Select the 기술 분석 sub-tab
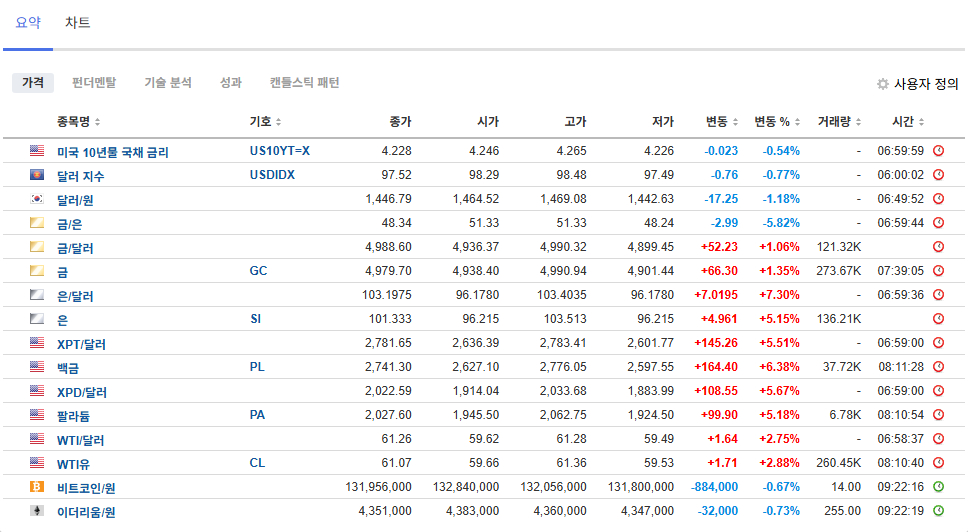968x532 pixels. [x=167, y=83]
